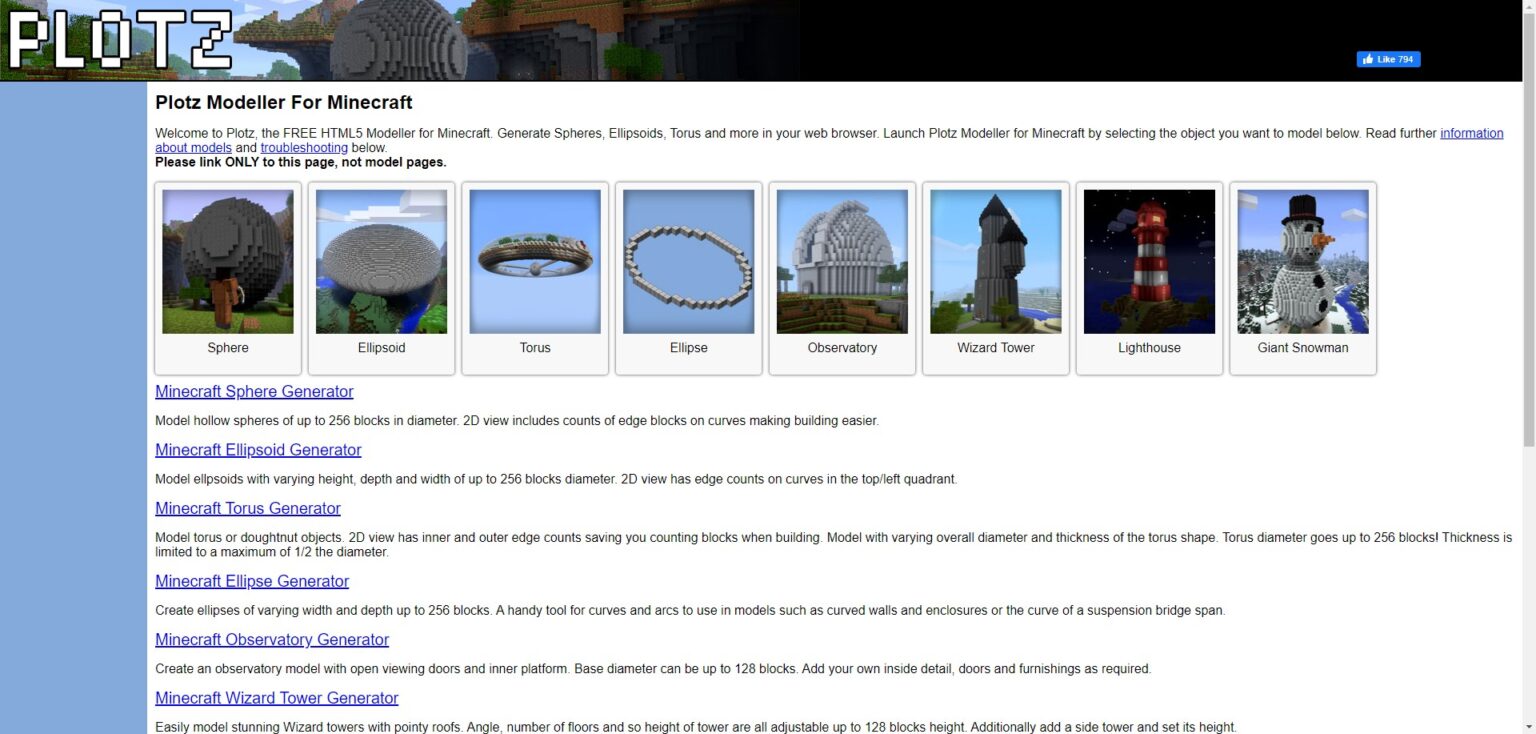
Task: Launch the Ellipse model thumbnail
Action: click(688, 262)
